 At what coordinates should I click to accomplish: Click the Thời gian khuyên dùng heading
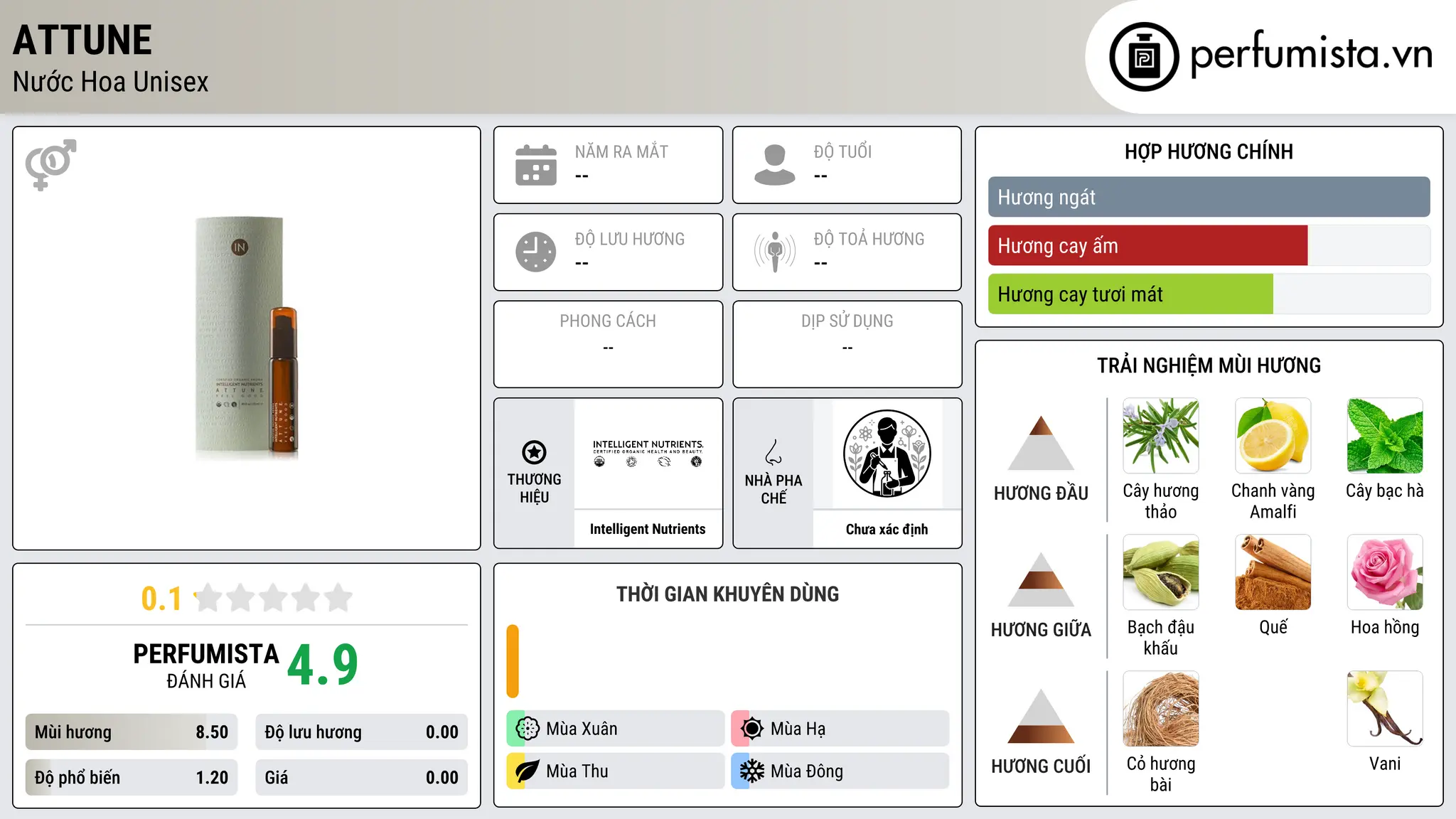[727, 594]
